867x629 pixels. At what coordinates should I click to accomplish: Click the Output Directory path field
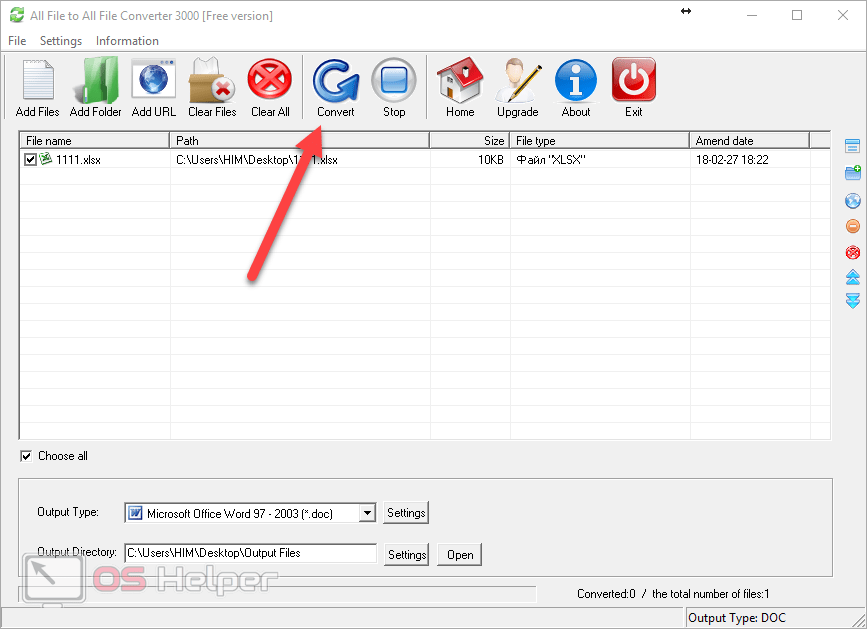[250, 553]
